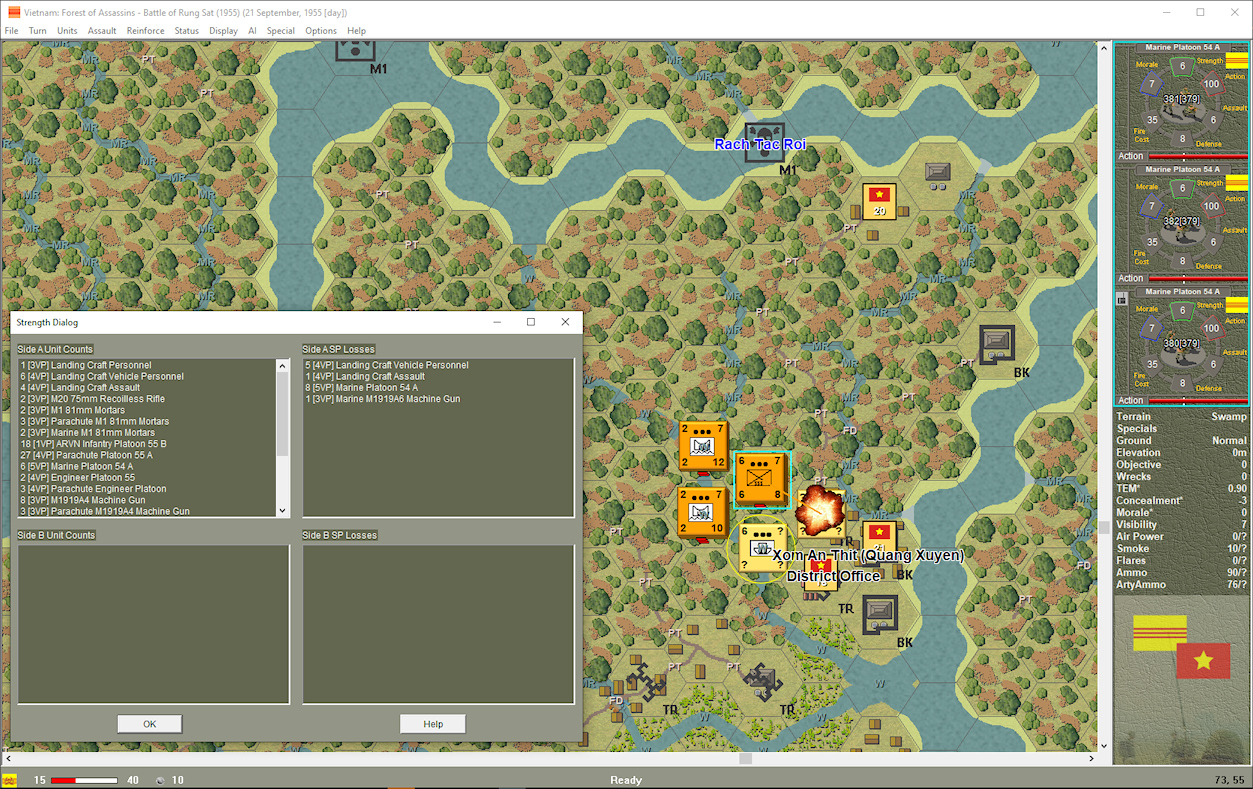This screenshot has width=1253, height=789.
Task: Click the flag icon on the second Marine Platoon card
Action: [1236, 183]
